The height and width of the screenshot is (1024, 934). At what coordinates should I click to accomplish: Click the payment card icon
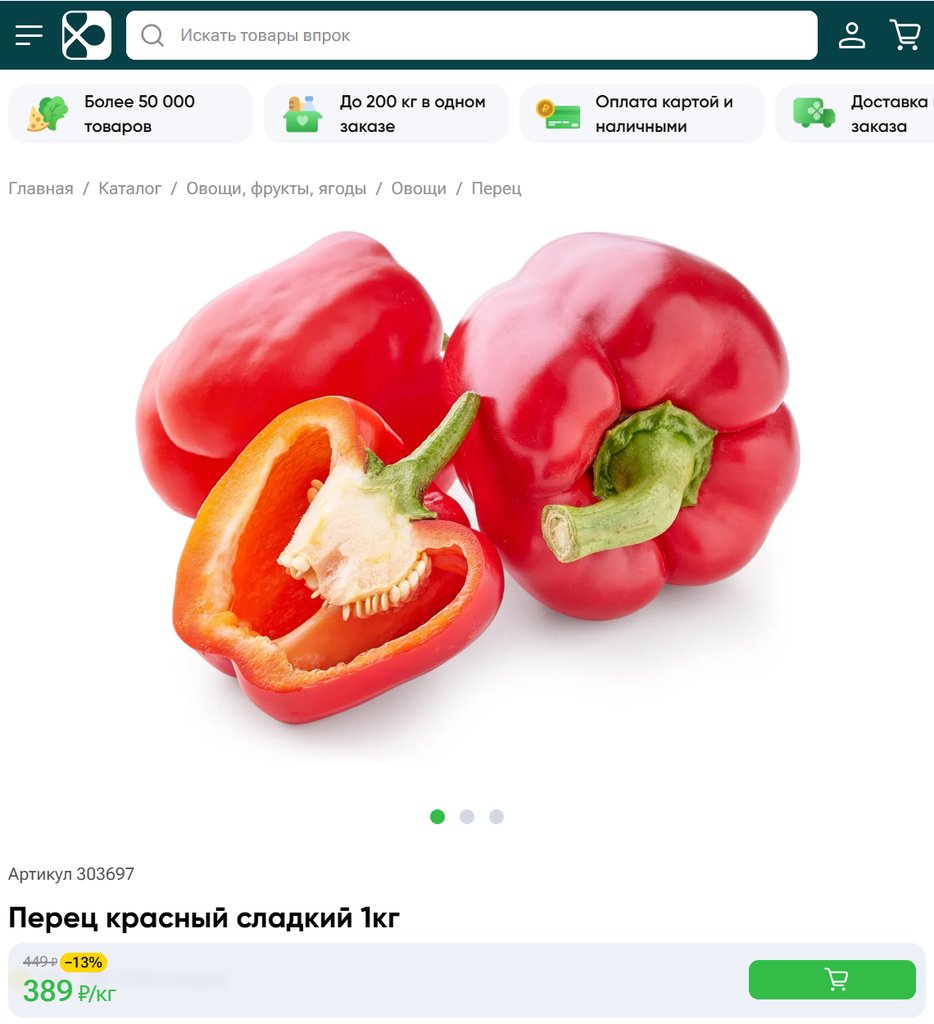click(558, 114)
